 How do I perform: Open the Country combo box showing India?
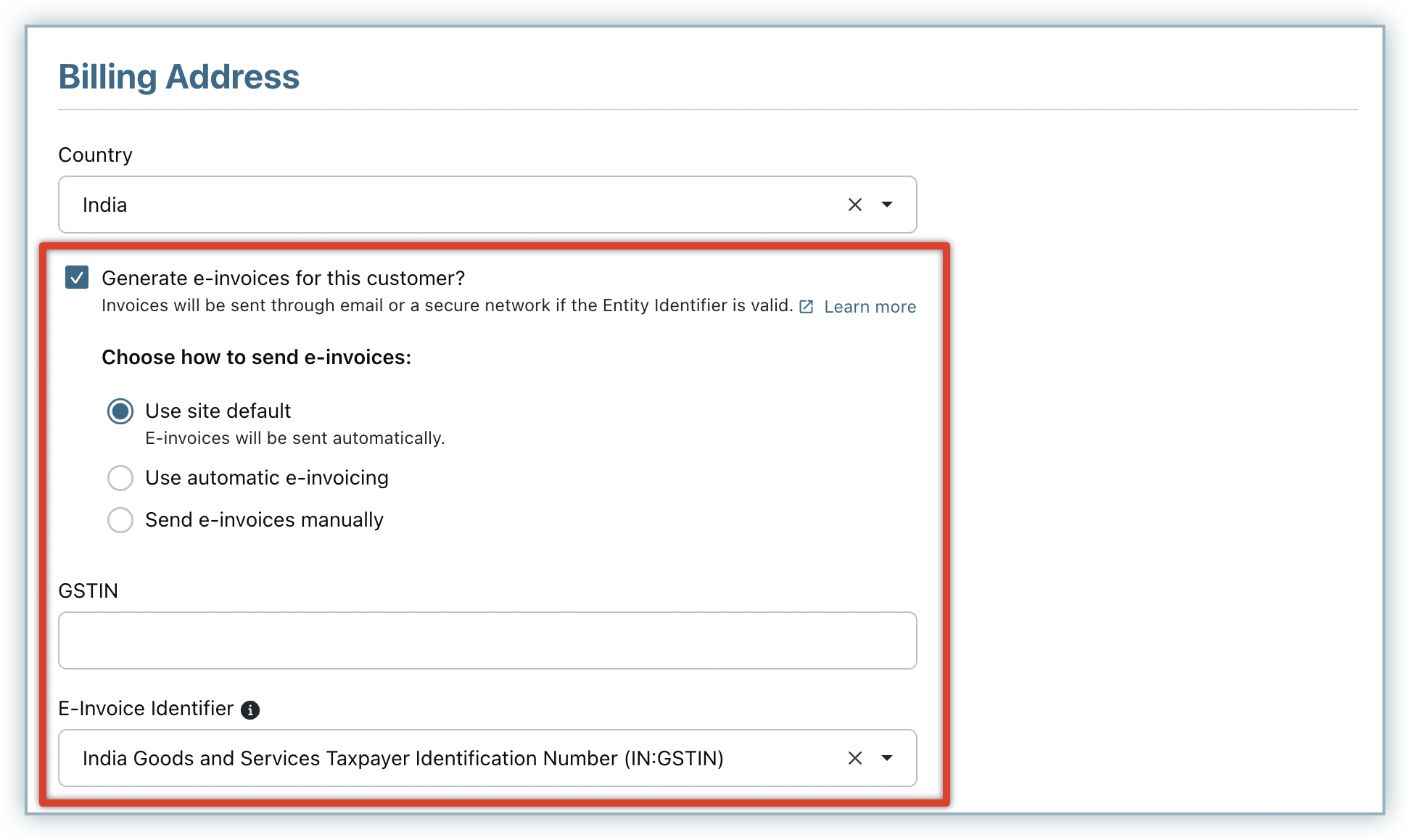[x=435, y=205]
